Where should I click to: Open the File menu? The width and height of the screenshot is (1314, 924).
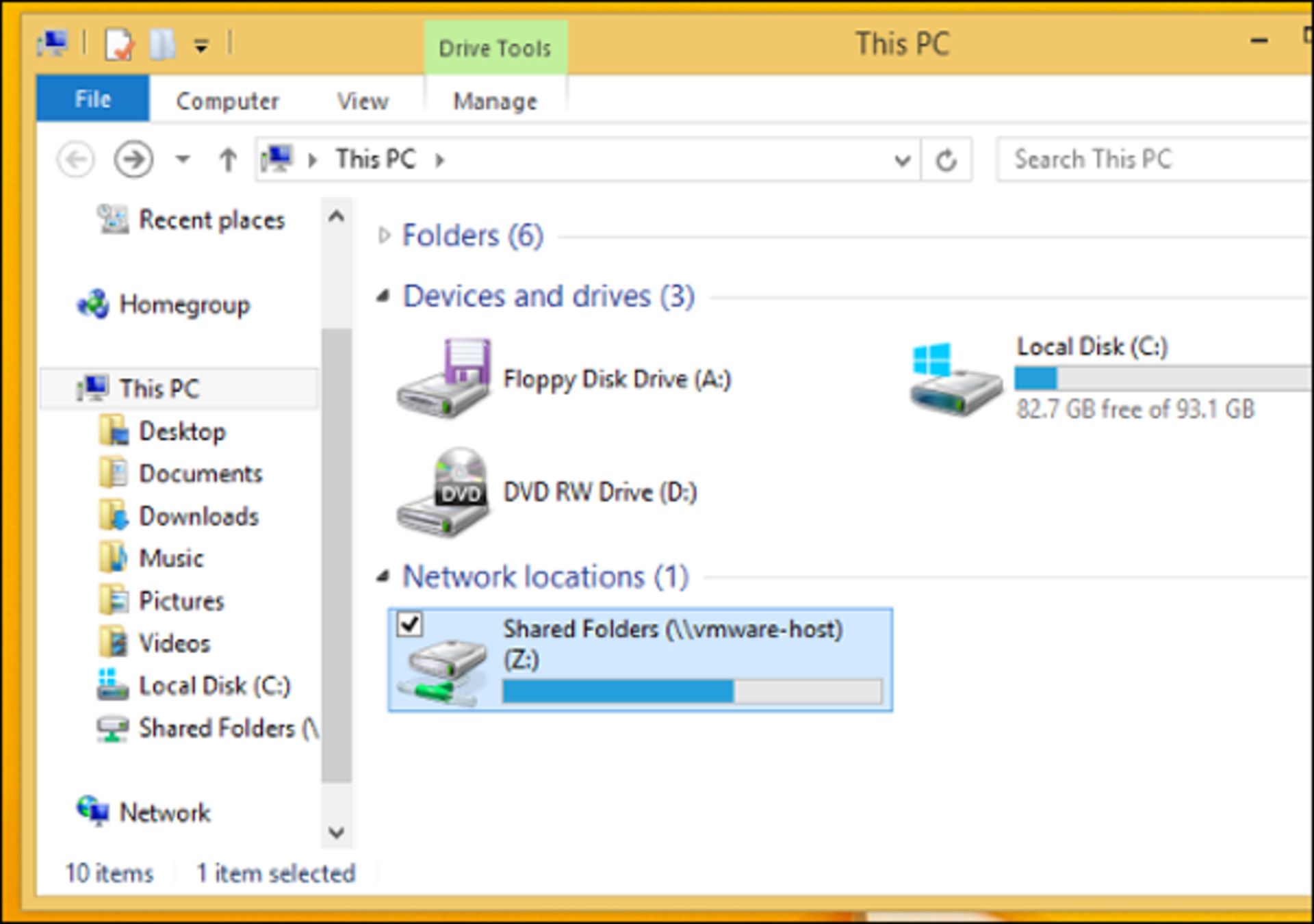pyautogui.click(x=92, y=99)
